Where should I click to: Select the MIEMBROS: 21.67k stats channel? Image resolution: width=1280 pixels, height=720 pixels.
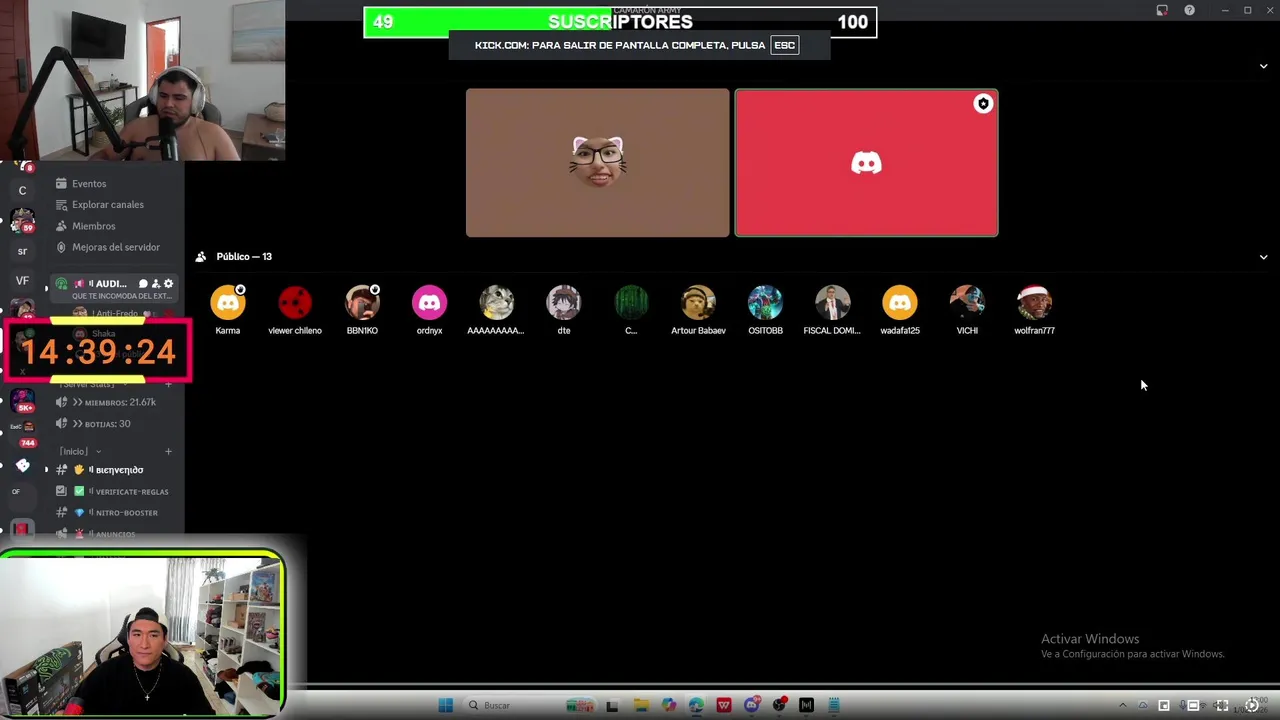pyautogui.click(x=115, y=402)
